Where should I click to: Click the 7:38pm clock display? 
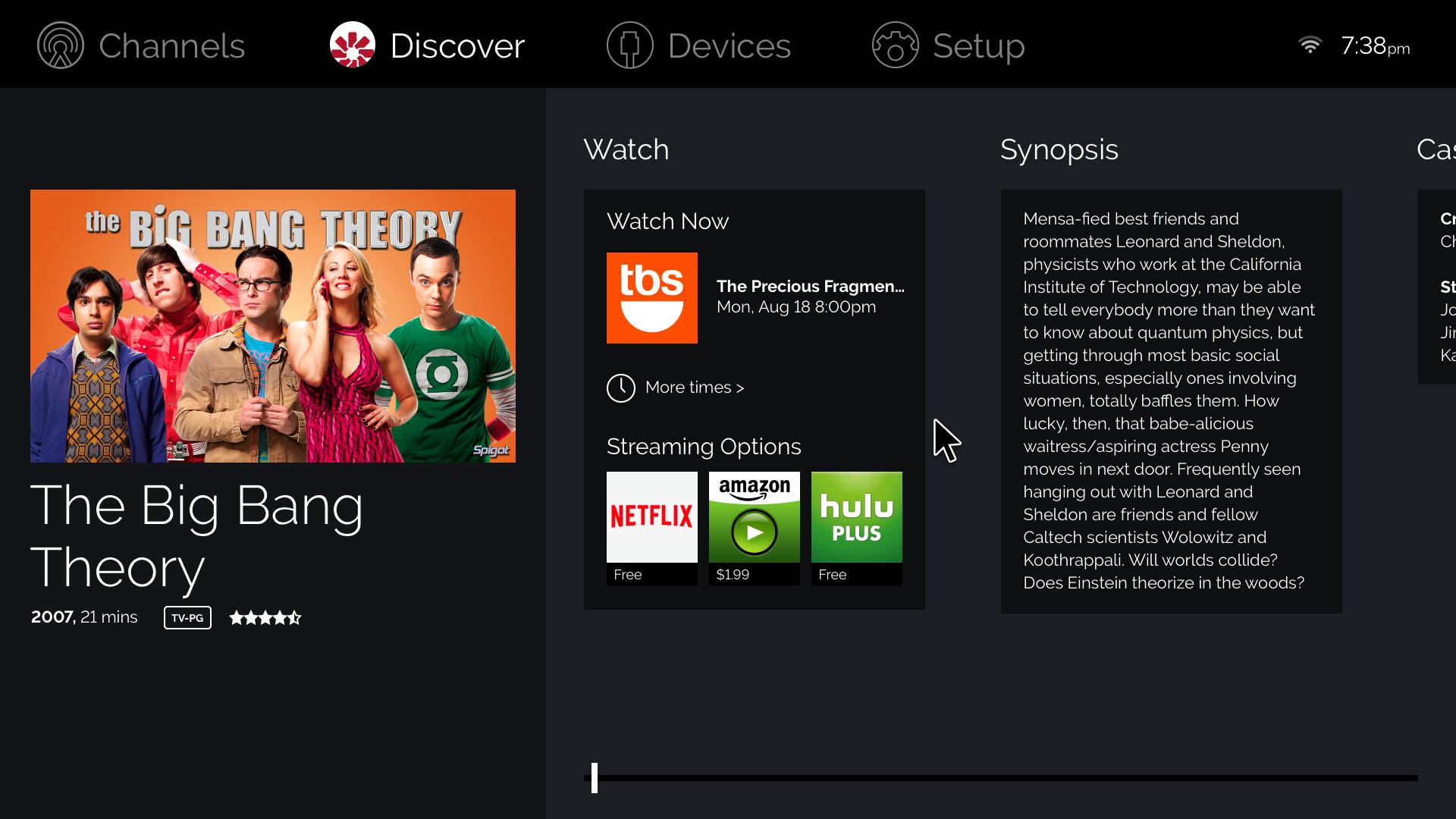(x=1376, y=46)
